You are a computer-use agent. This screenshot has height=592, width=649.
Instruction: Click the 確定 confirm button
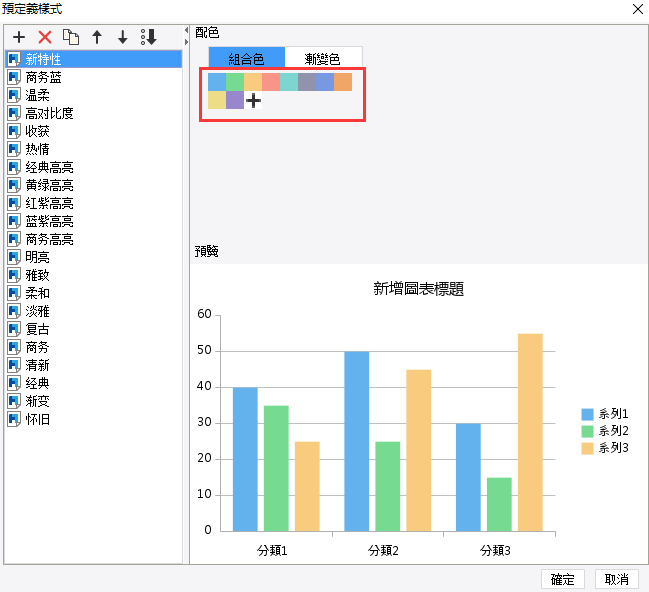[562, 579]
